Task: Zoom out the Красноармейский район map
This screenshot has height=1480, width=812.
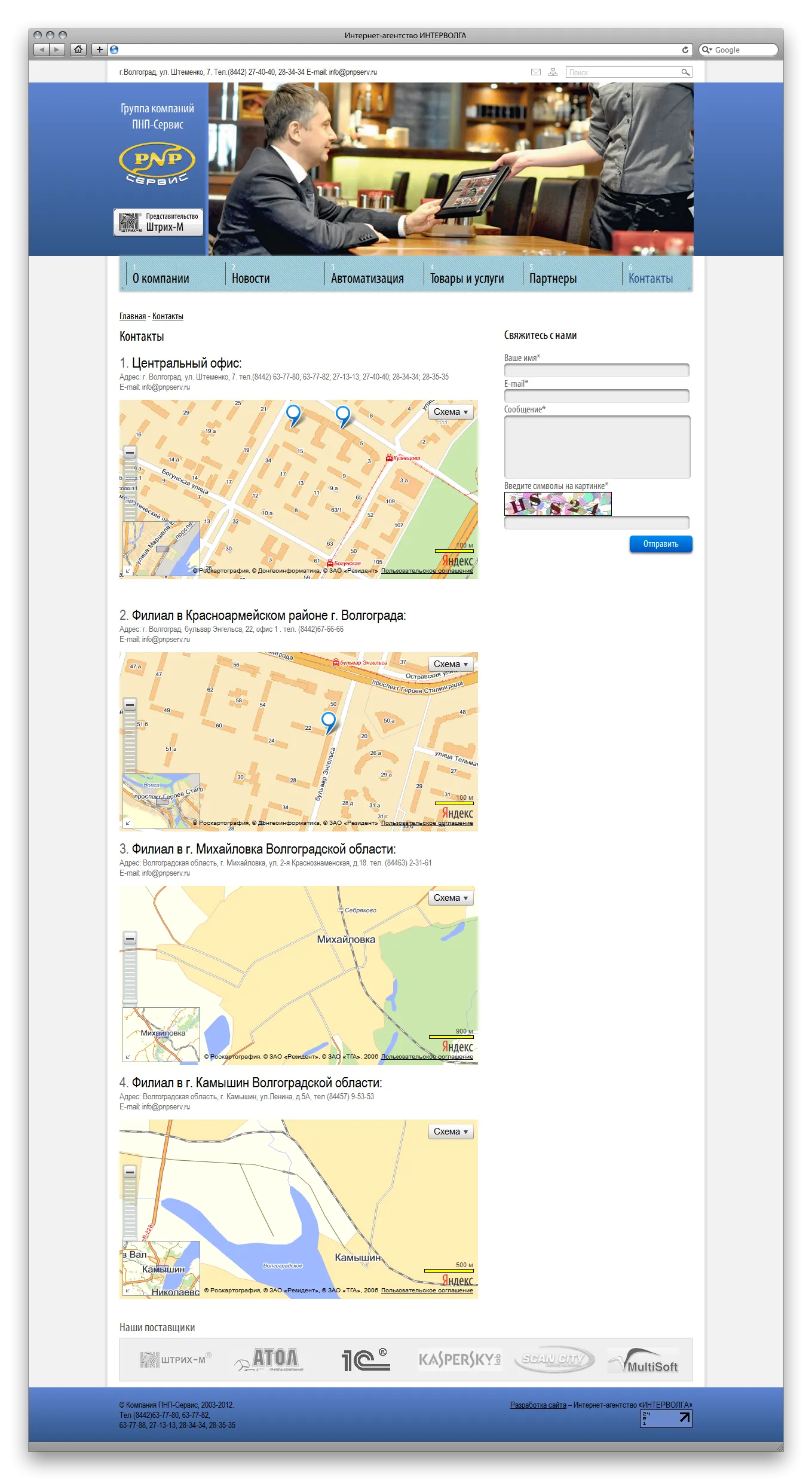Action: tap(130, 705)
